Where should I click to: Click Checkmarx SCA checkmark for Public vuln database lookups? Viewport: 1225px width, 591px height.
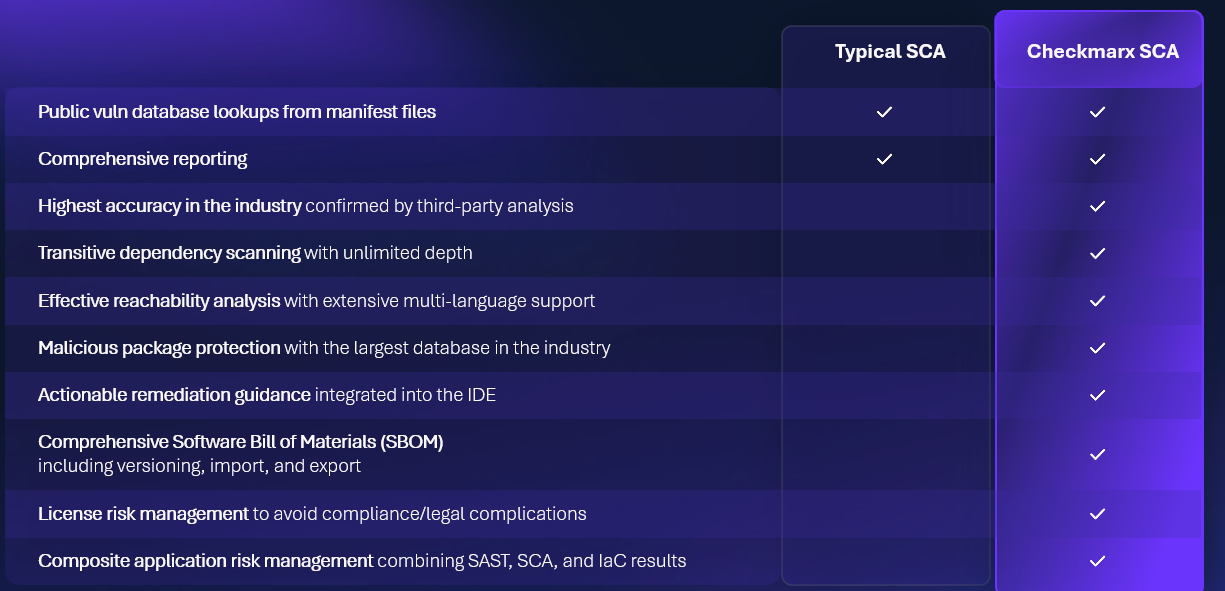click(x=1097, y=112)
